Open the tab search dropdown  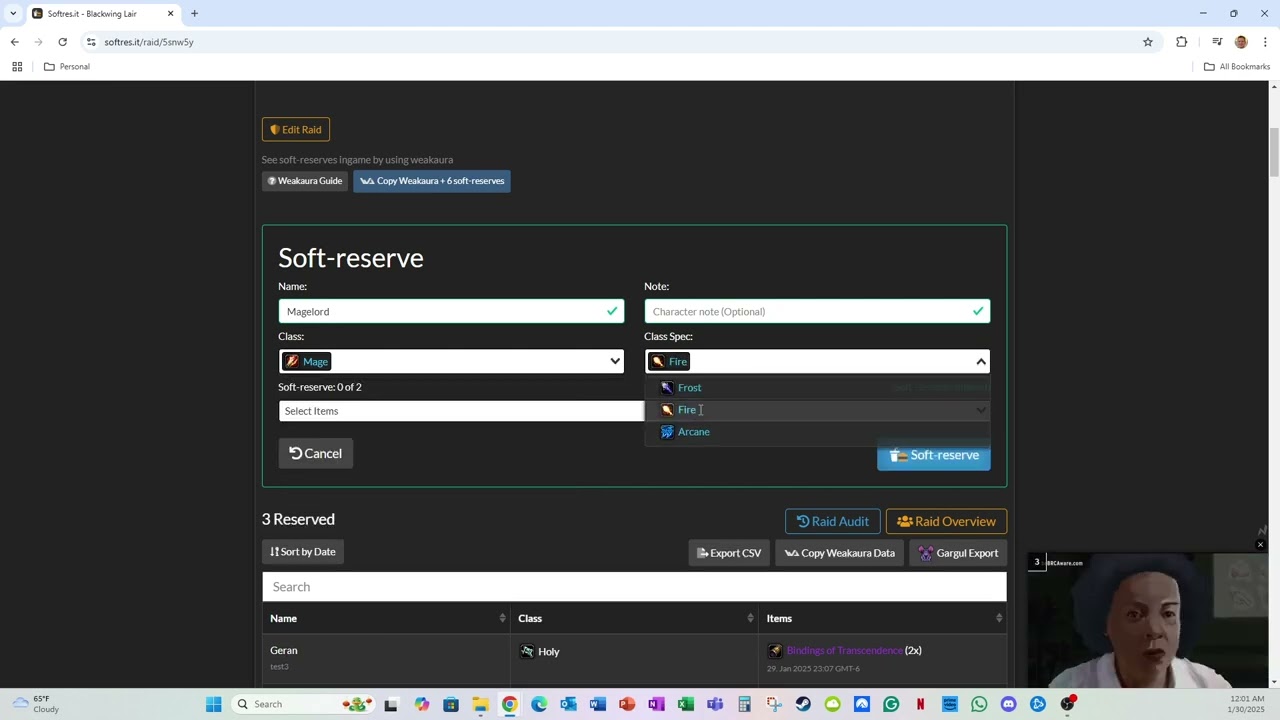point(13,14)
